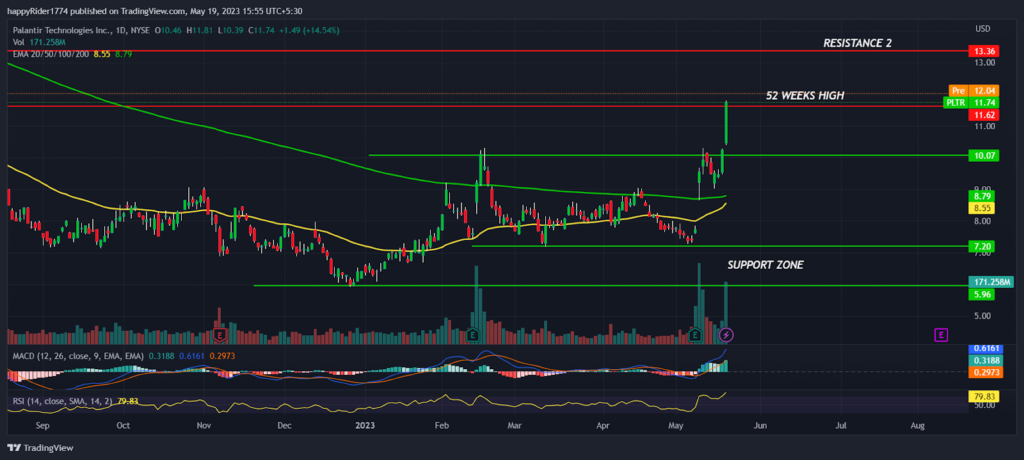Select the red 11.62 price label
This screenshot has width=1024, height=460.
point(984,114)
